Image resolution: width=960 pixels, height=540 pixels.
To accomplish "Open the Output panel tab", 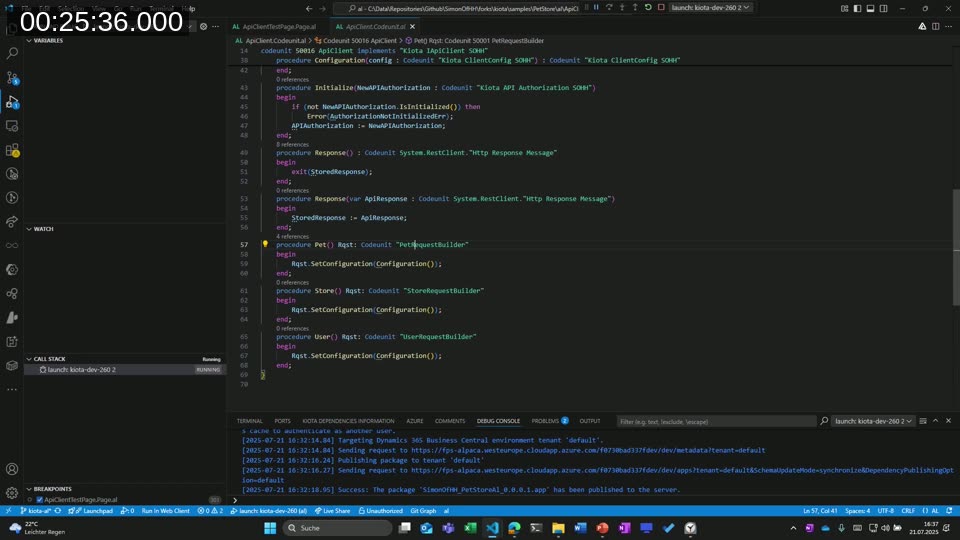I will 590,421.
